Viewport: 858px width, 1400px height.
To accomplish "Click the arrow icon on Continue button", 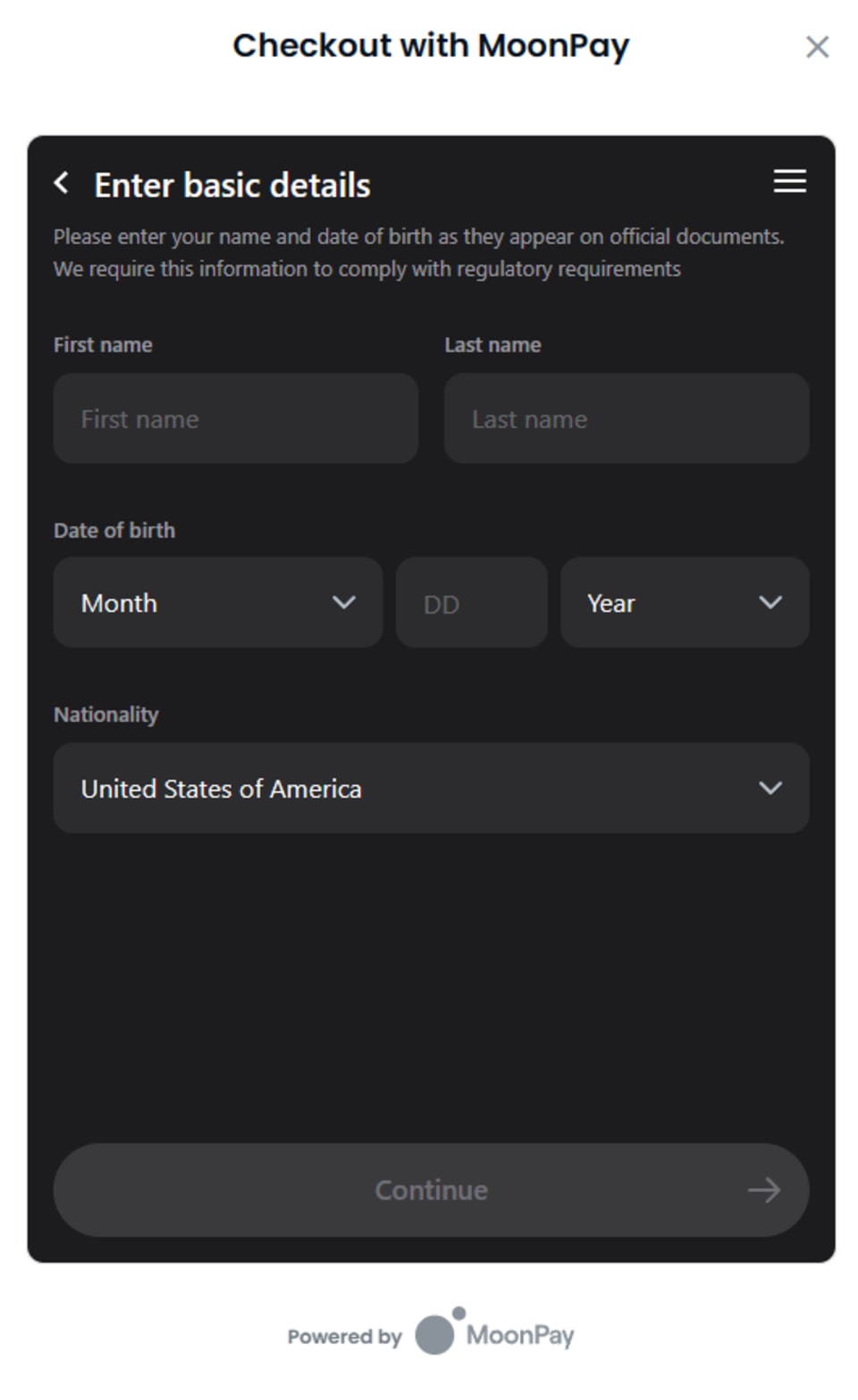I will [763, 1190].
